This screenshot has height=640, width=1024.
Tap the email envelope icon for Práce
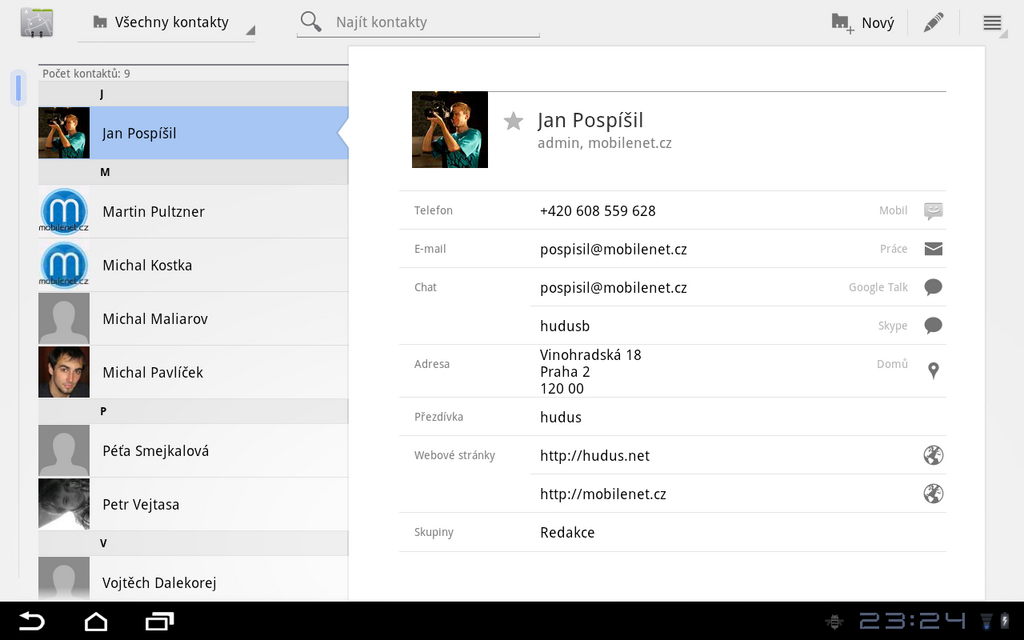click(x=933, y=249)
